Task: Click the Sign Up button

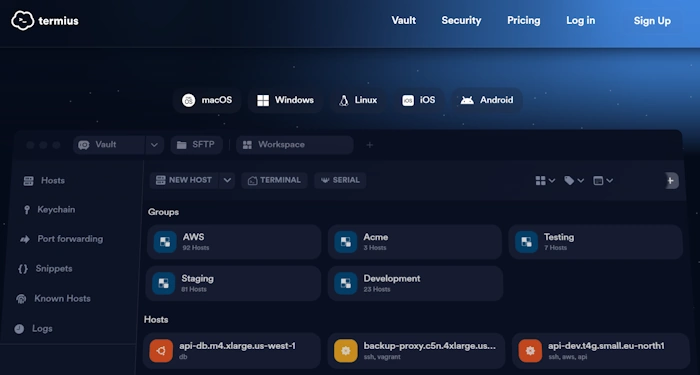Action: click(x=652, y=21)
